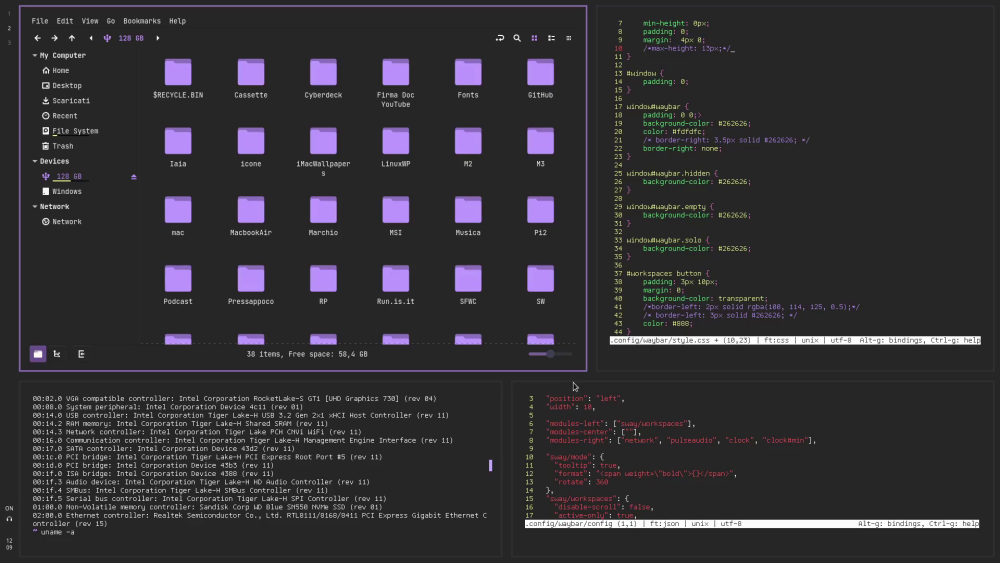Switch to icon grid view
This screenshot has width=1000, height=563.
(534, 38)
